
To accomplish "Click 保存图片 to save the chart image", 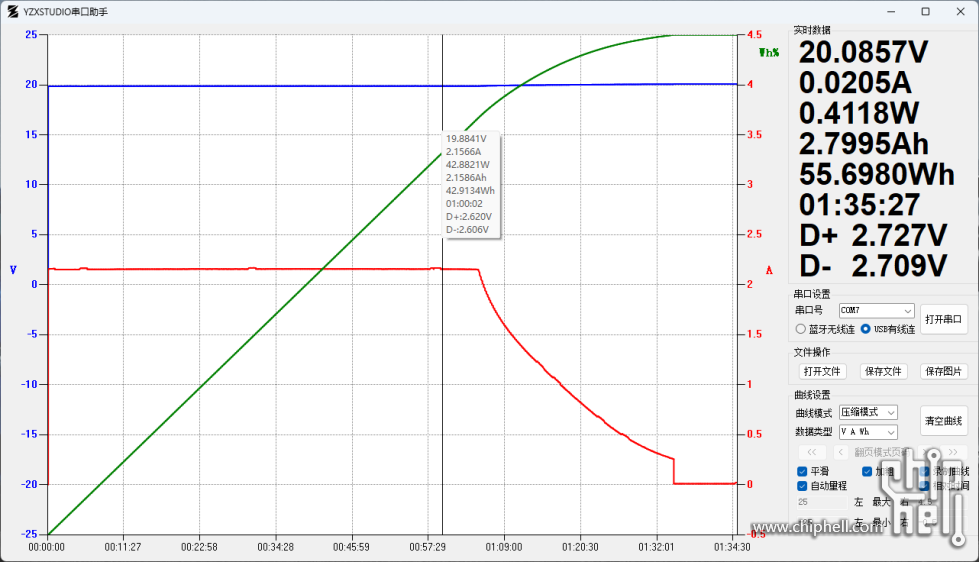I will pos(944,371).
